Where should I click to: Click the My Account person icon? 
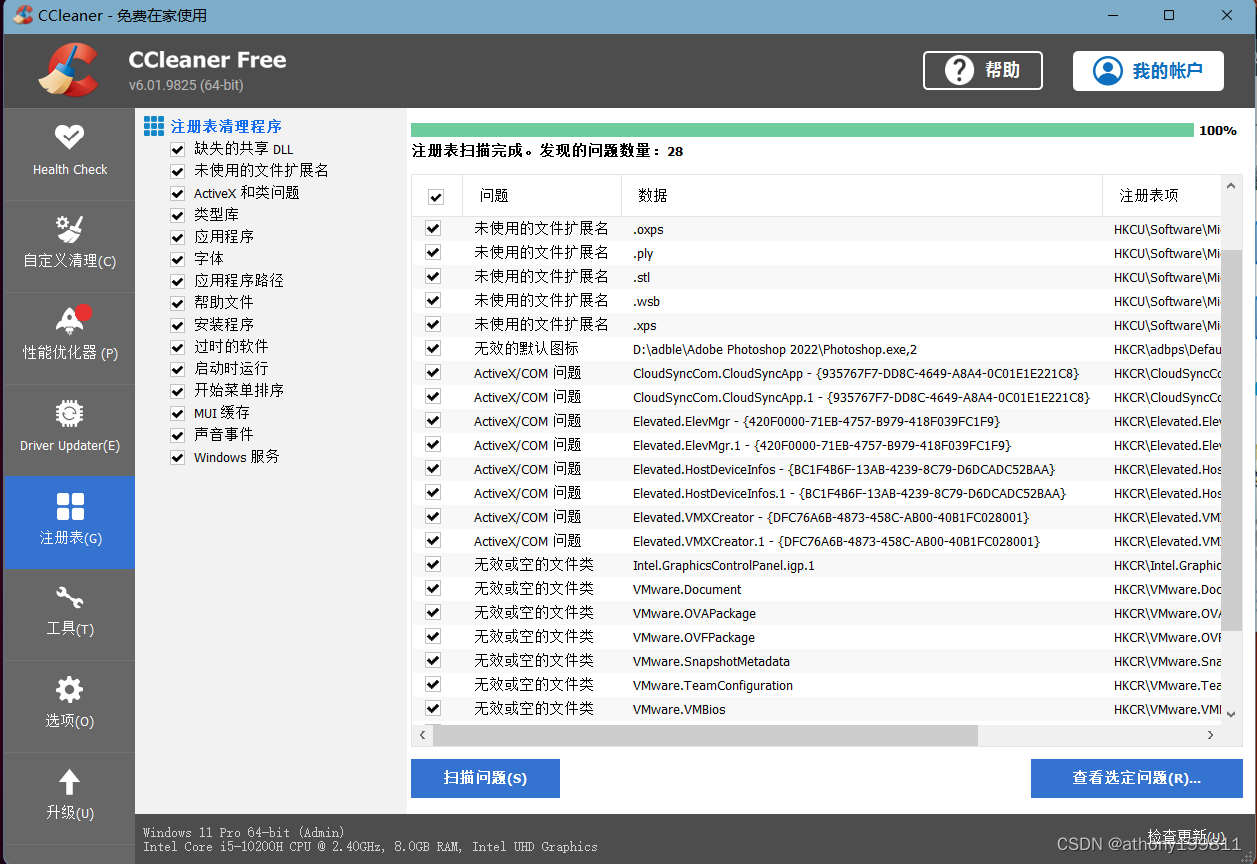pyautogui.click(x=1107, y=71)
